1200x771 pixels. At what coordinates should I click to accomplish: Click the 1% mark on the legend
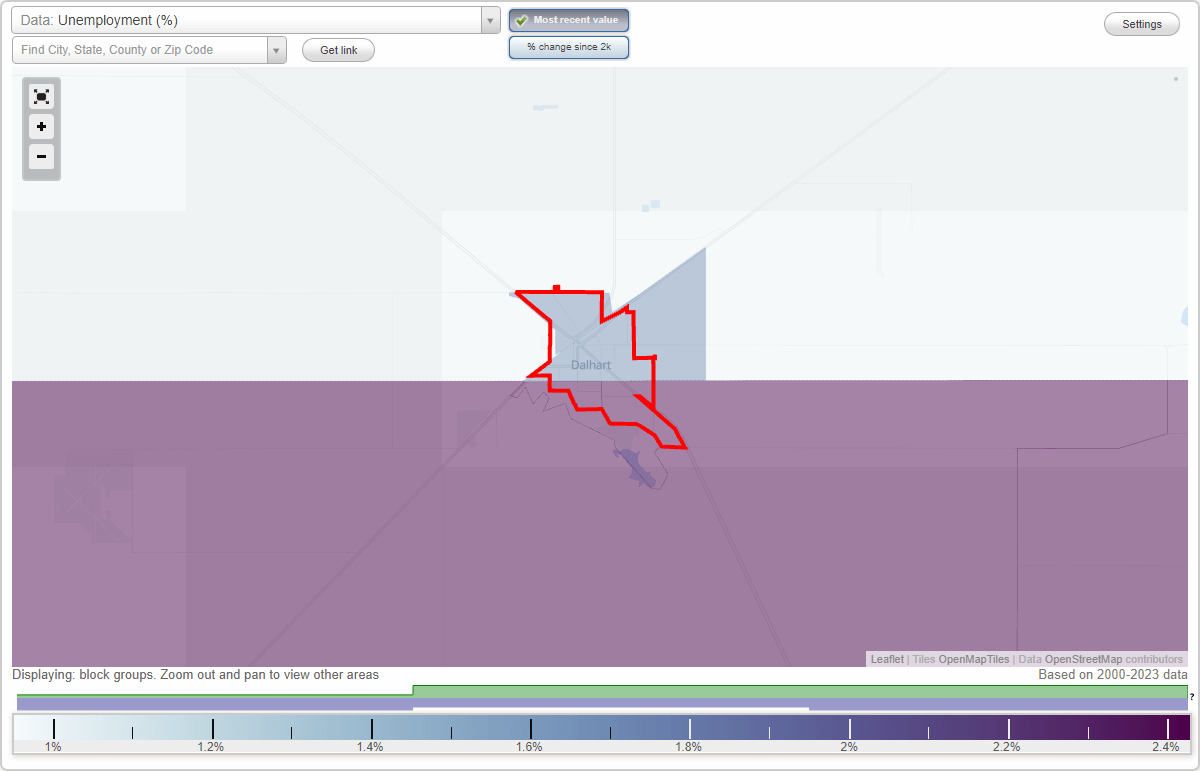53,747
